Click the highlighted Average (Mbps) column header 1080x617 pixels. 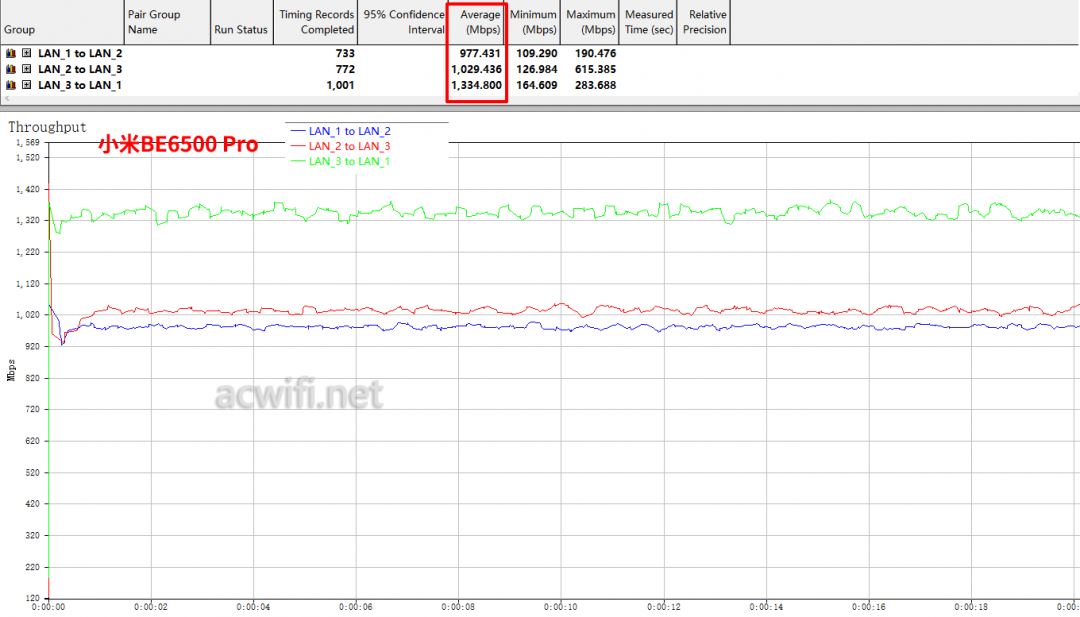point(478,22)
